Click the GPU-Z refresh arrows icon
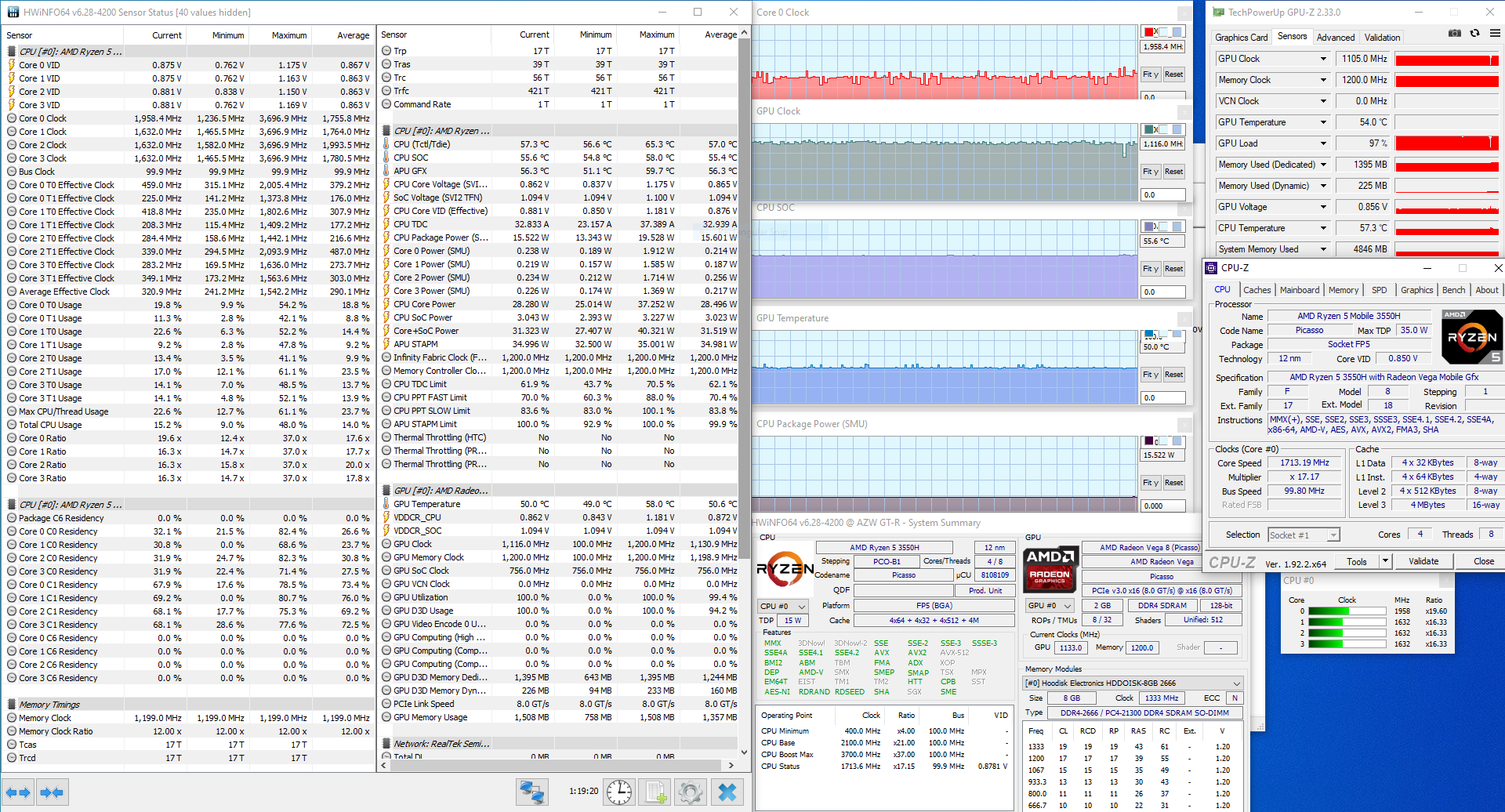 point(1474,34)
